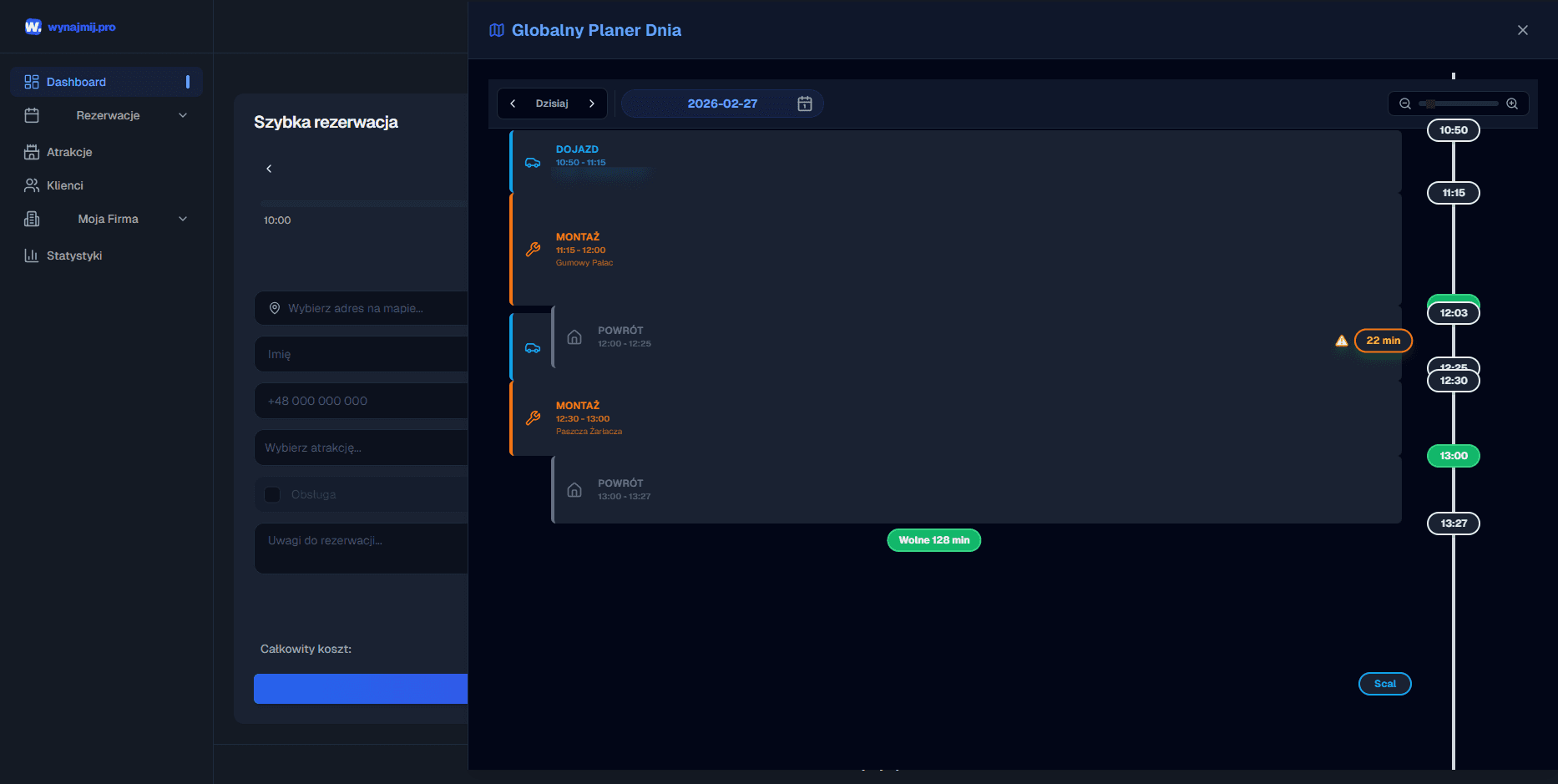Select the 13:00 timeline marker
Viewport: 1558px width, 784px height.
[x=1453, y=456]
